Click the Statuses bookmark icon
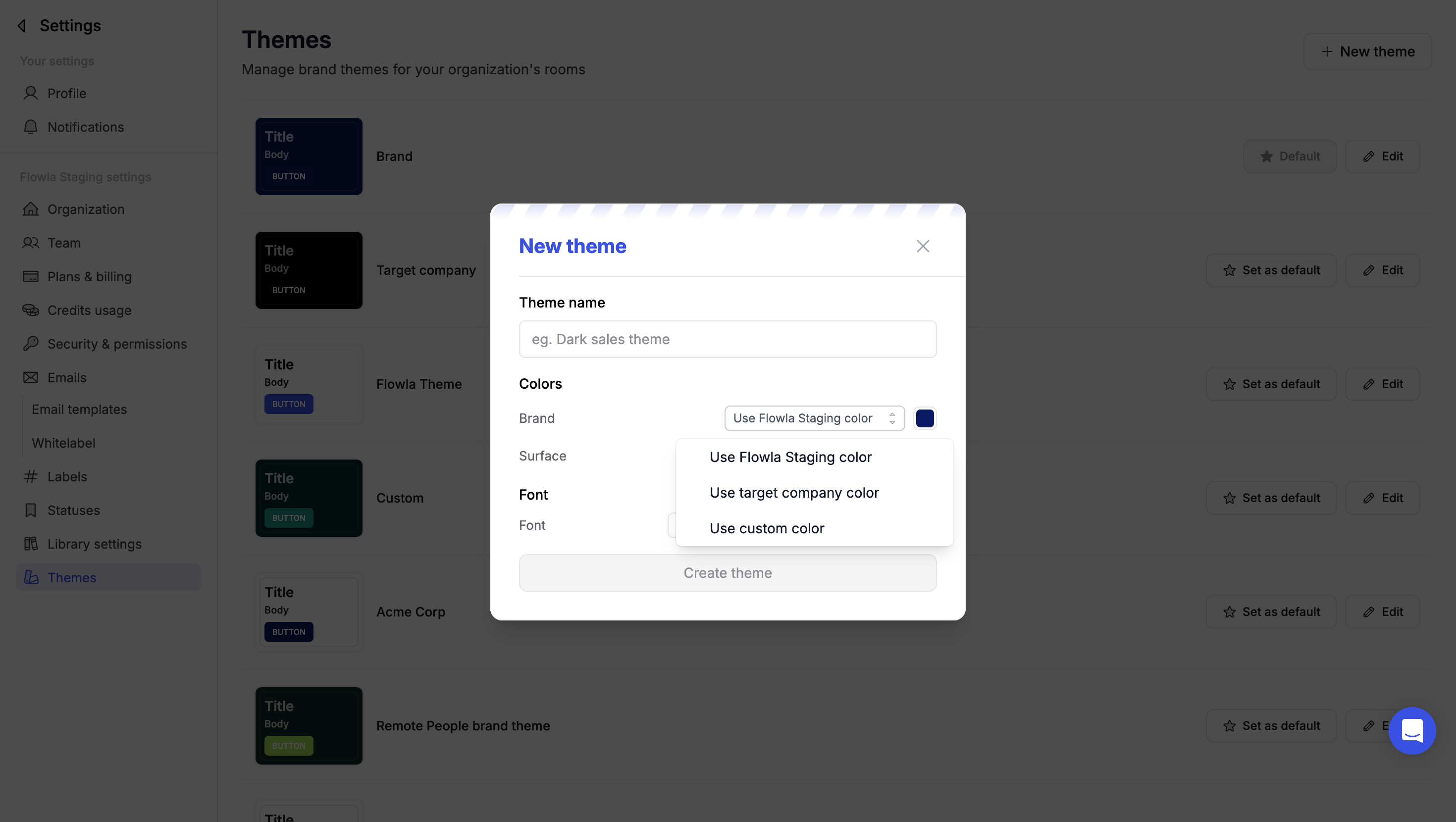Viewport: 1456px width, 822px height. point(31,510)
